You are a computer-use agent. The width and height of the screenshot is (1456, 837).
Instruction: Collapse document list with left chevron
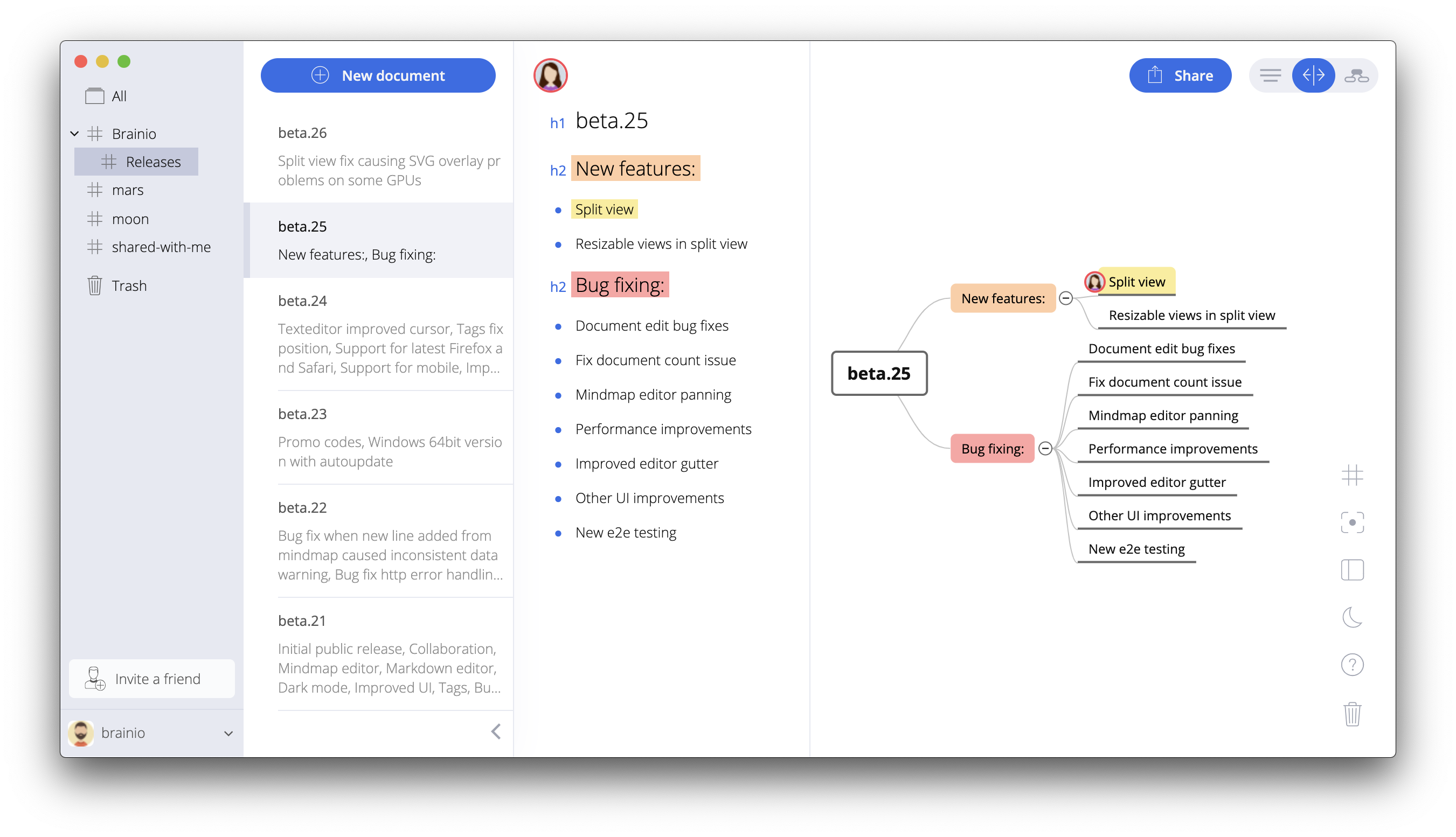tap(496, 731)
